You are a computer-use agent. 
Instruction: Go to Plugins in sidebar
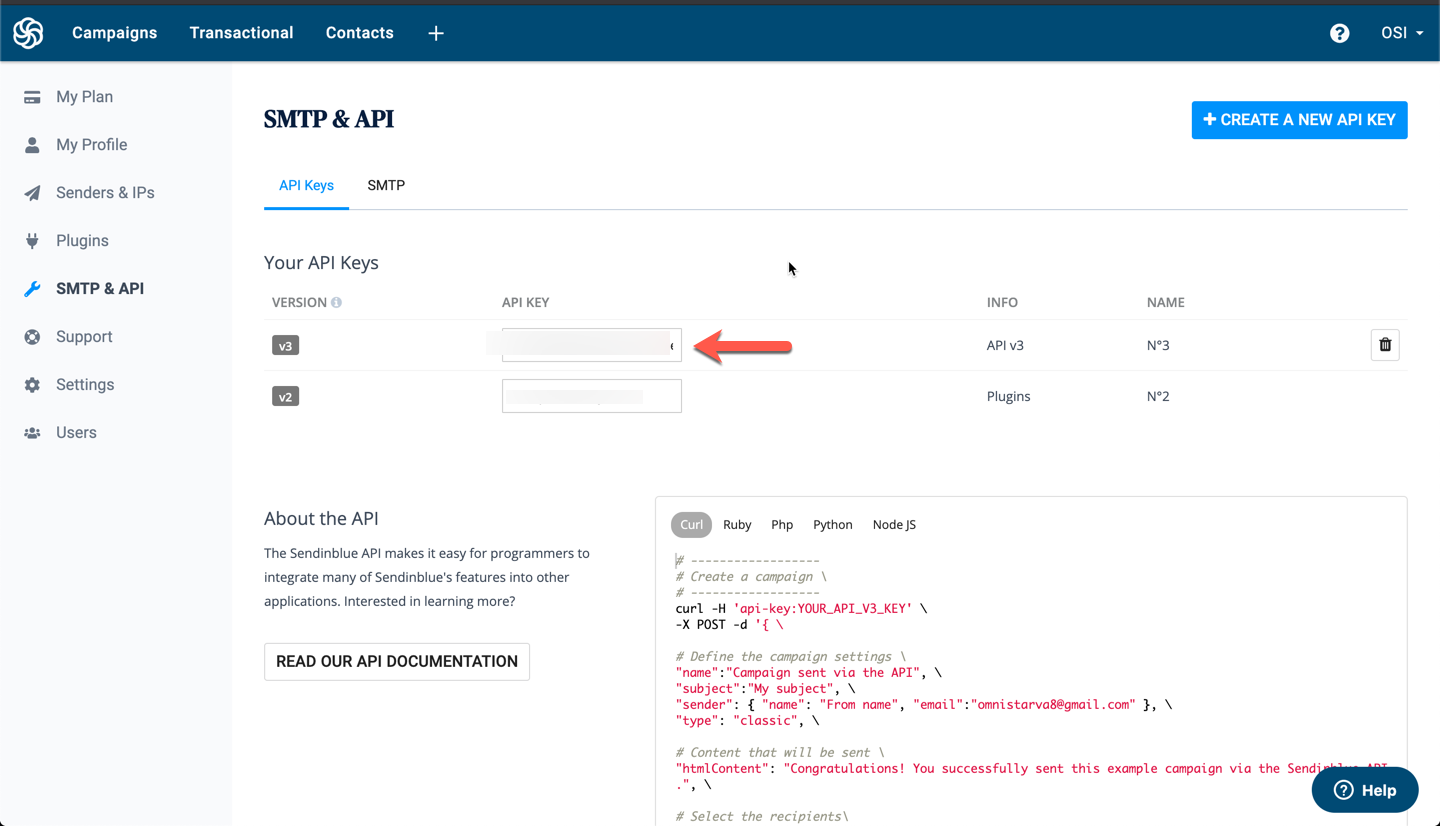[82, 241]
